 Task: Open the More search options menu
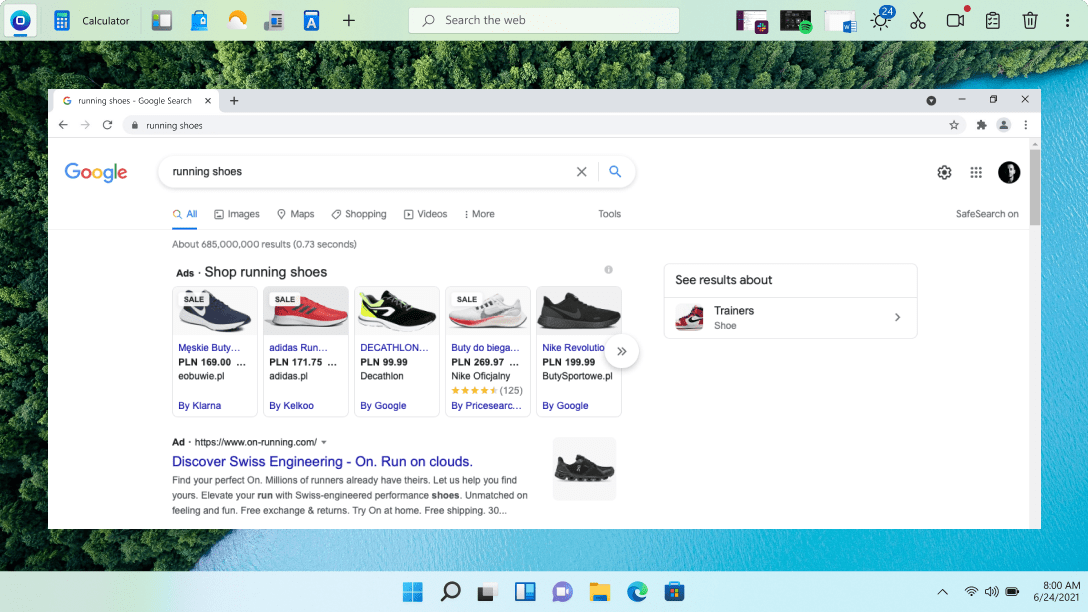tap(478, 214)
